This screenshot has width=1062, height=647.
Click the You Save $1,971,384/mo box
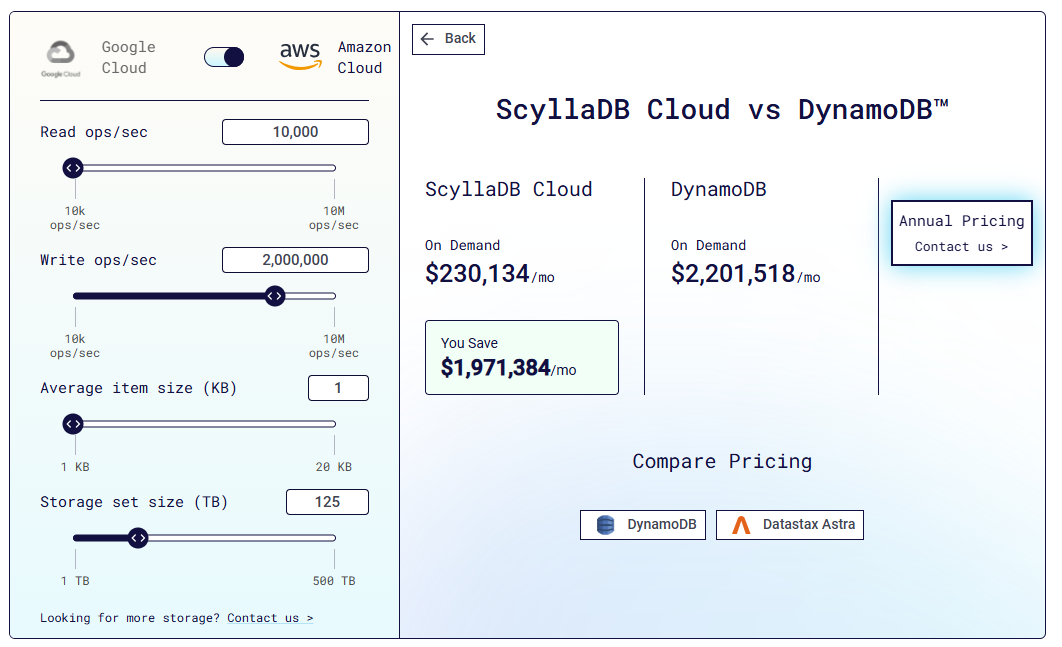pos(522,358)
